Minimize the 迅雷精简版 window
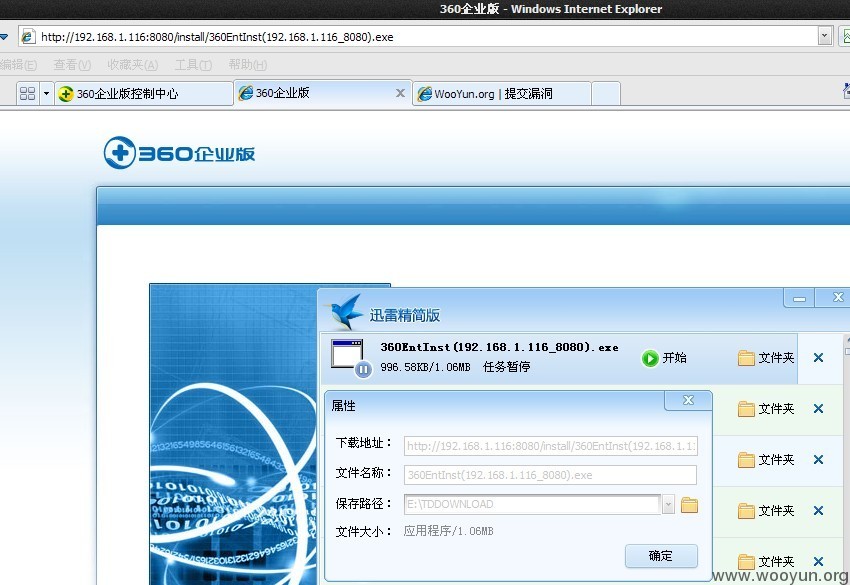The height and width of the screenshot is (585, 850). click(800, 298)
